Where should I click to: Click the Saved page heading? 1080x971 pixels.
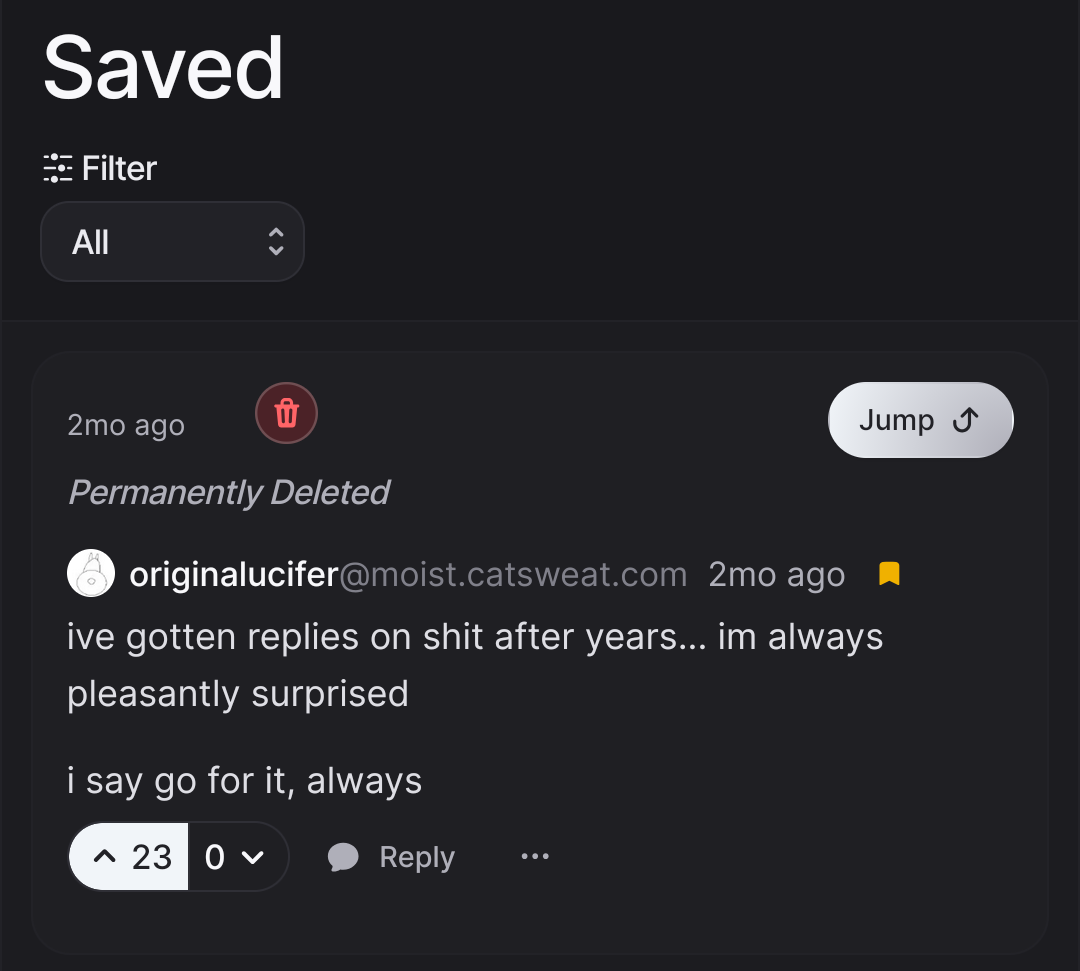coord(163,68)
